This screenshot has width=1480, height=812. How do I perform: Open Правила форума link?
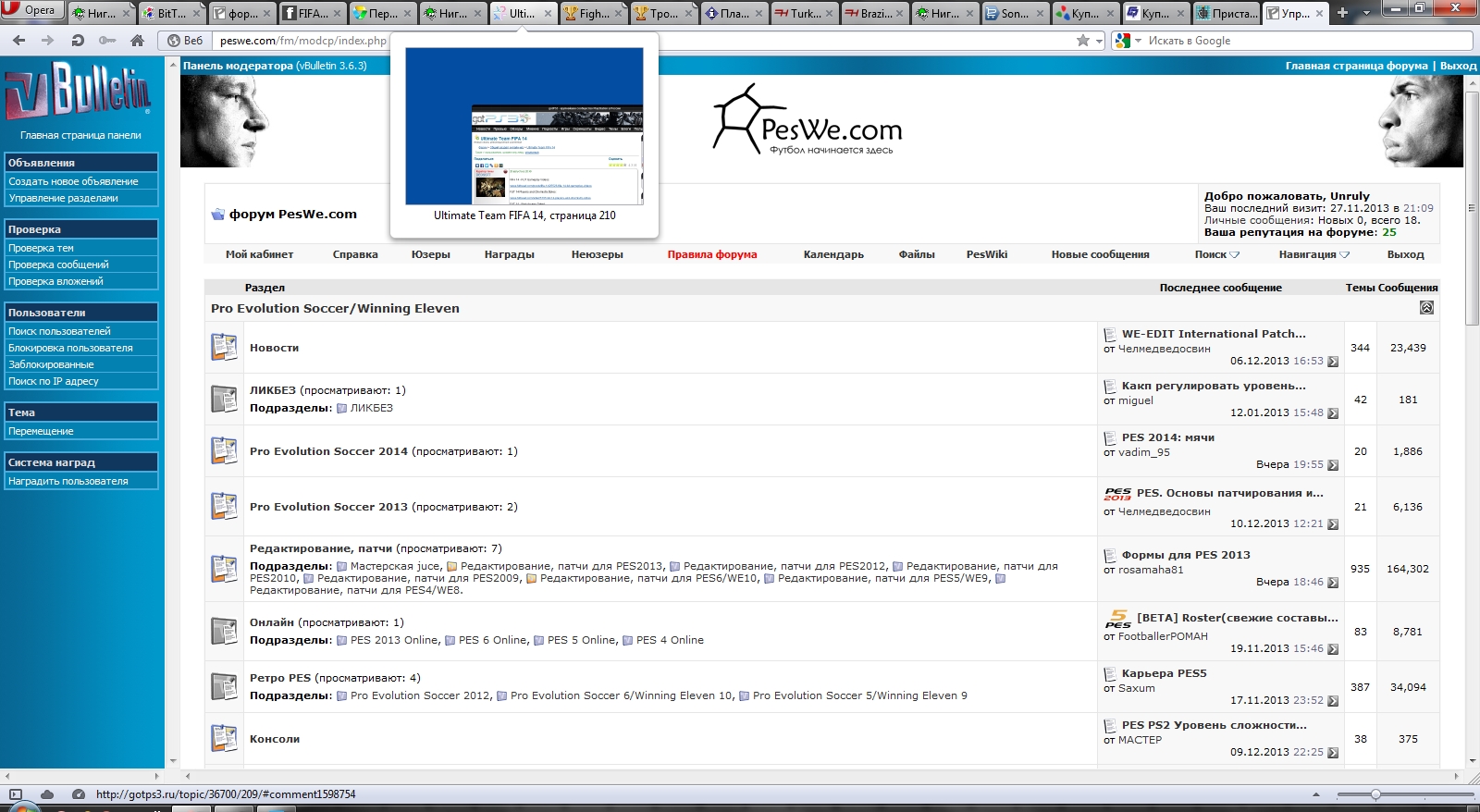pos(712,254)
